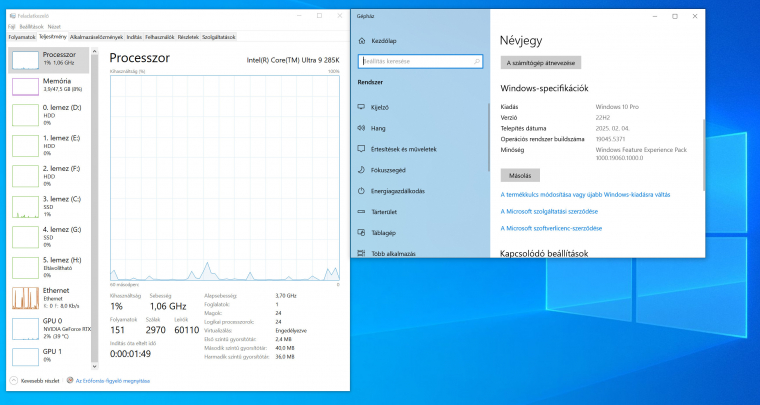This screenshot has width=760, height=405.
Task: Open A termékkulcs módosítása link
Action: tap(586, 195)
